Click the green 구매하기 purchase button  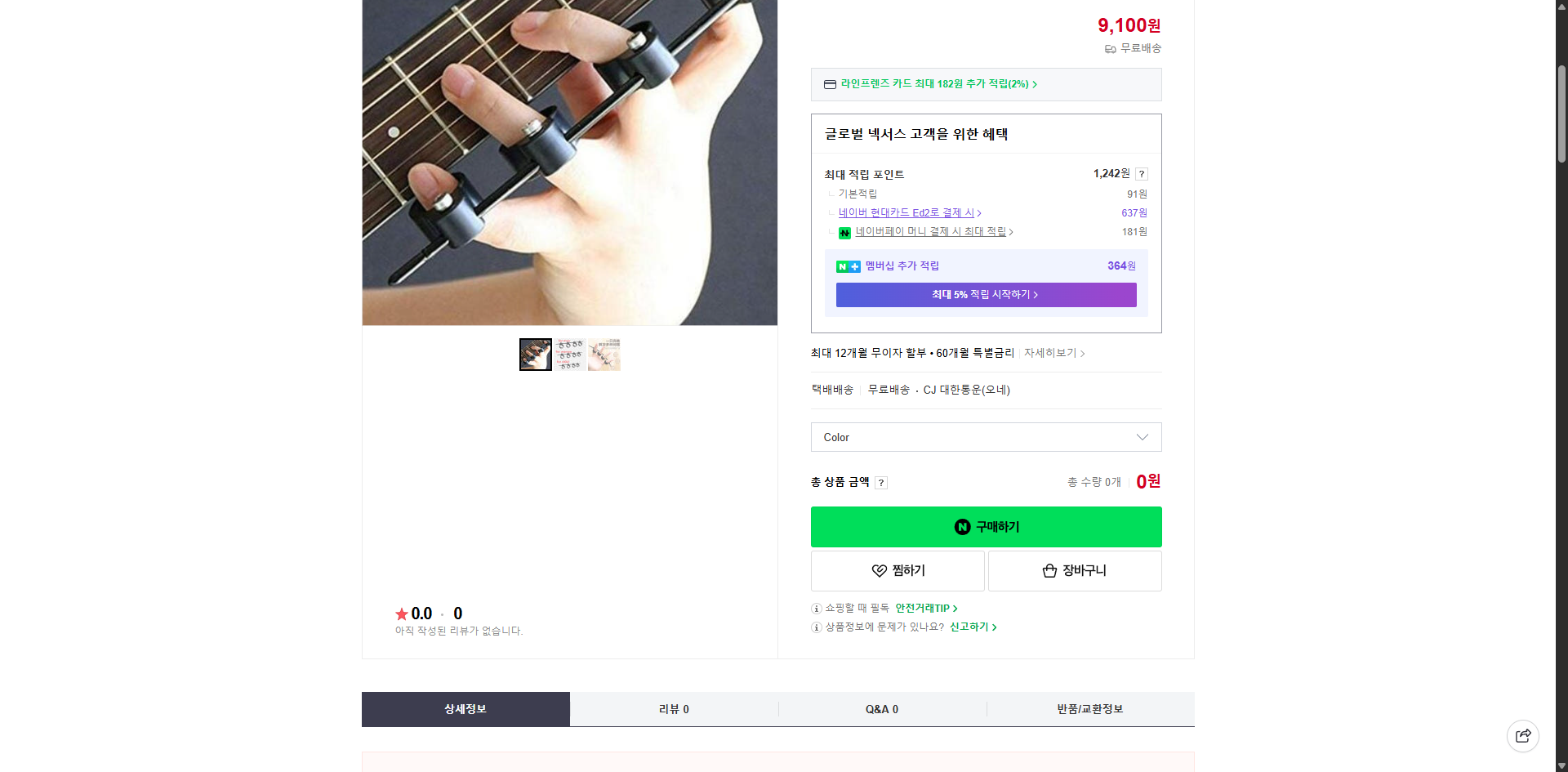[985, 526]
